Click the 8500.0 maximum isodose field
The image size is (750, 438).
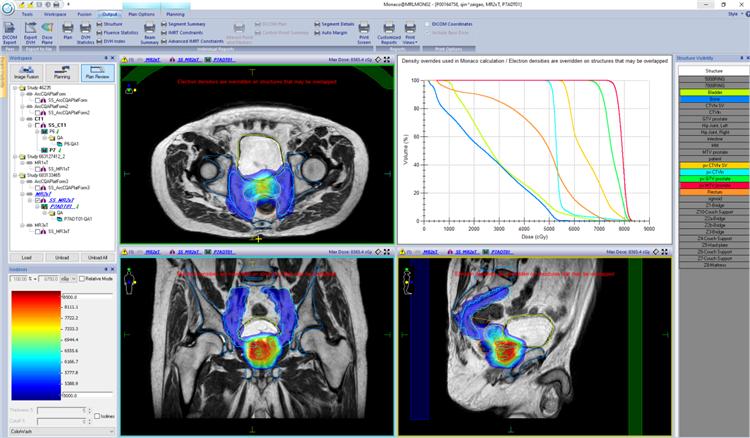coord(88,297)
